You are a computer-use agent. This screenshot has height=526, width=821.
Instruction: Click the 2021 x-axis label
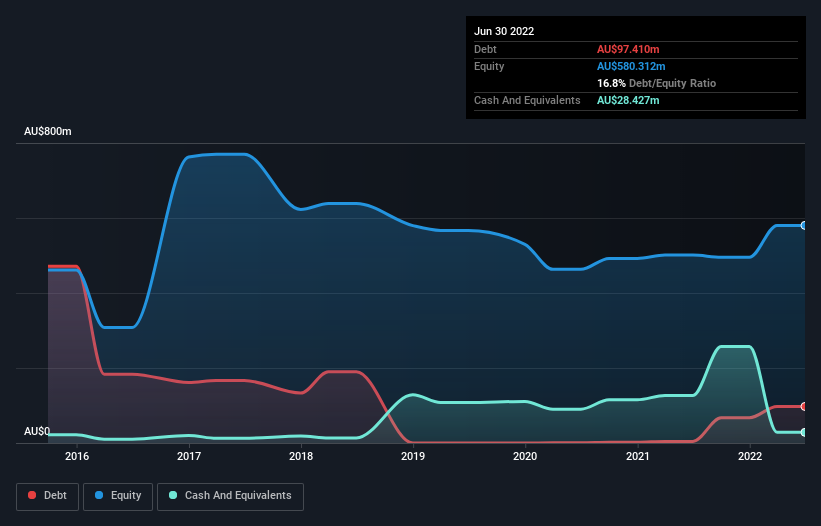click(x=638, y=456)
